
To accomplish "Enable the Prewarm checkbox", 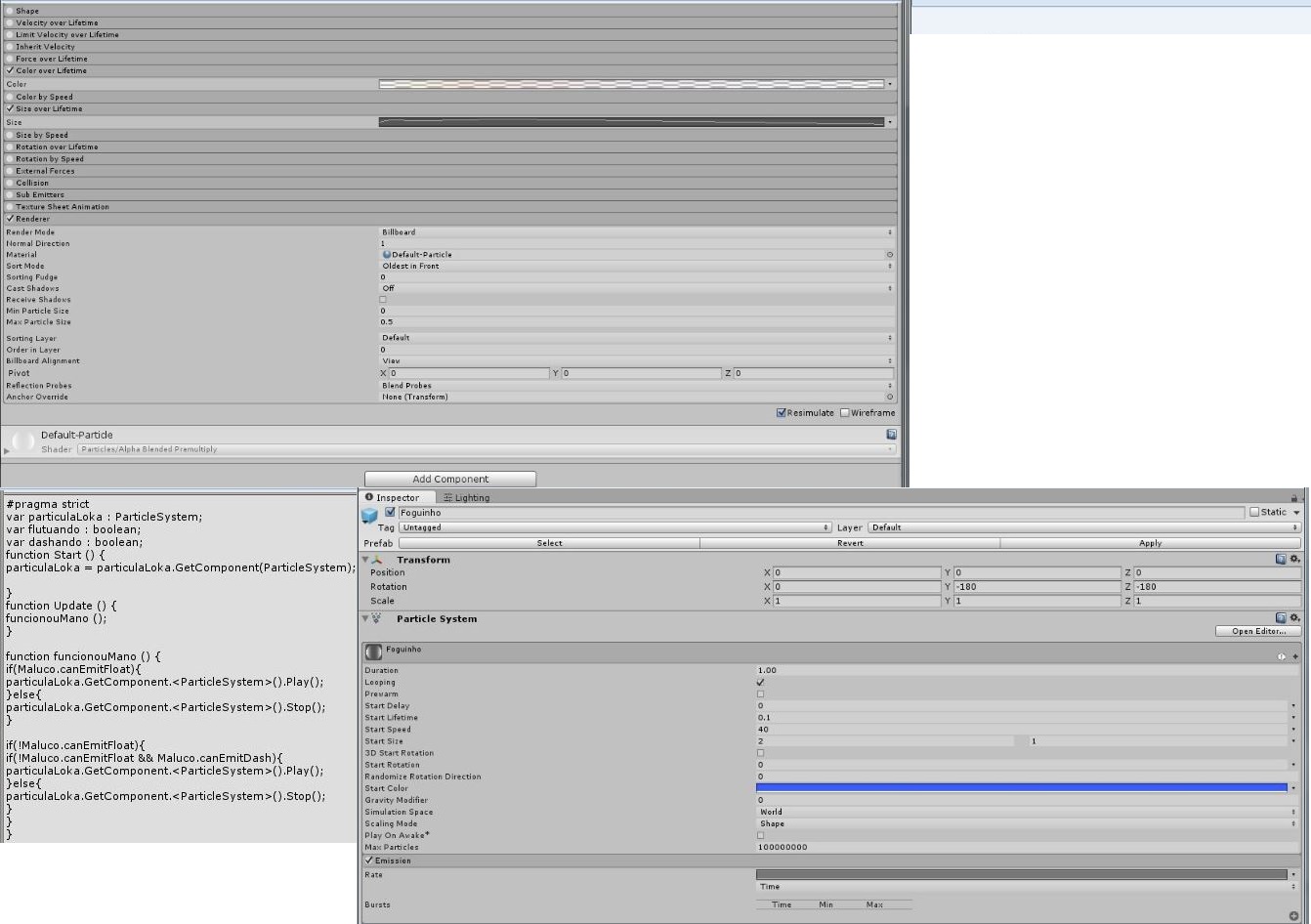I will pos(760,693).
